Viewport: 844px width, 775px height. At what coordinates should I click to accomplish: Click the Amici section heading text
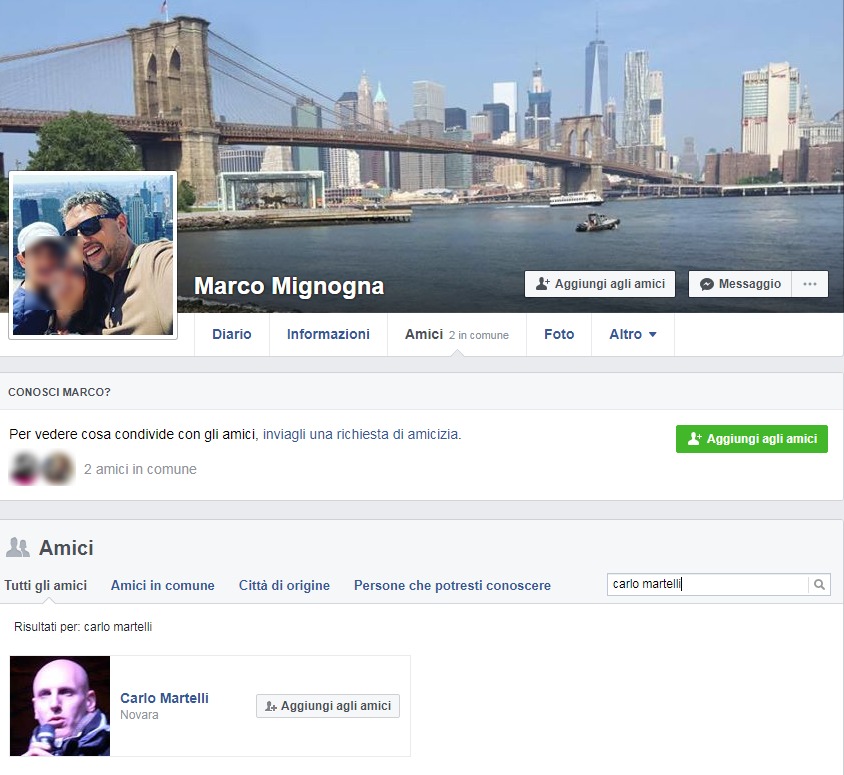coord(66,548)
